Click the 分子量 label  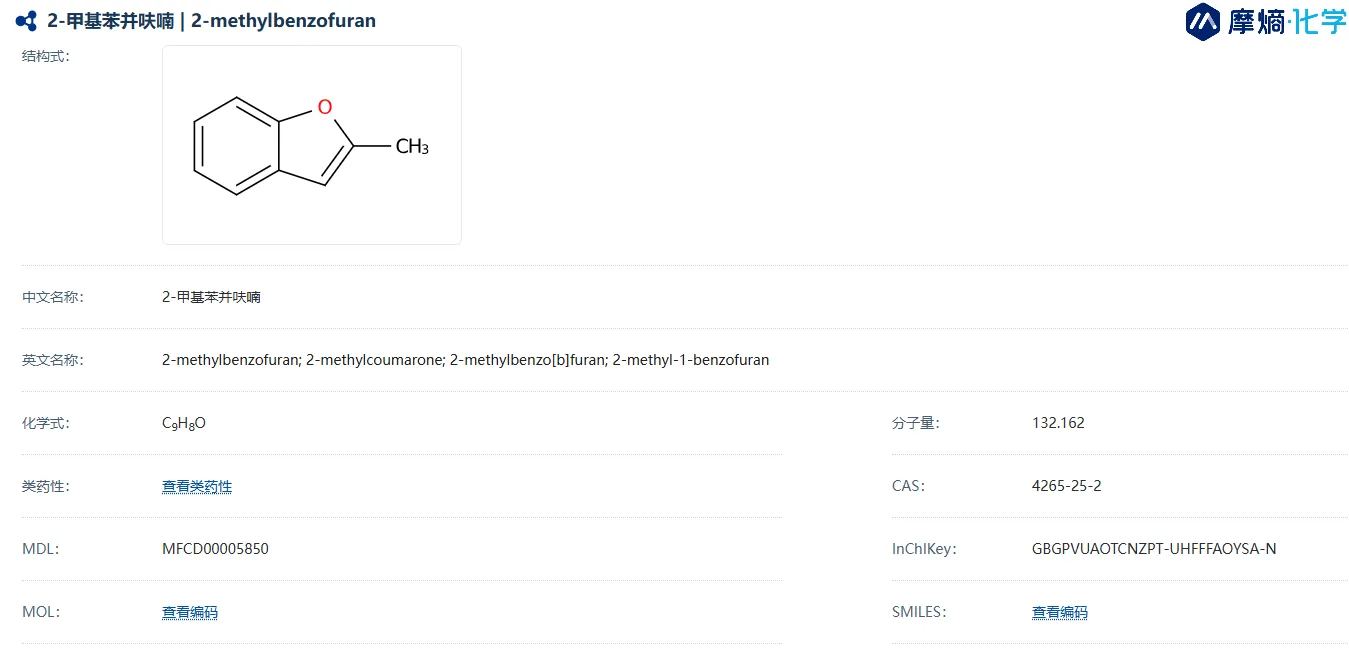coord(916,423)
